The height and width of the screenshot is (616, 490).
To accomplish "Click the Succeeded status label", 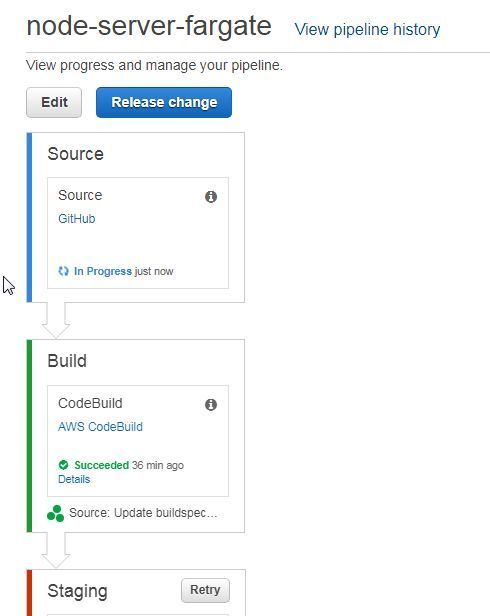I will (101, 465).
